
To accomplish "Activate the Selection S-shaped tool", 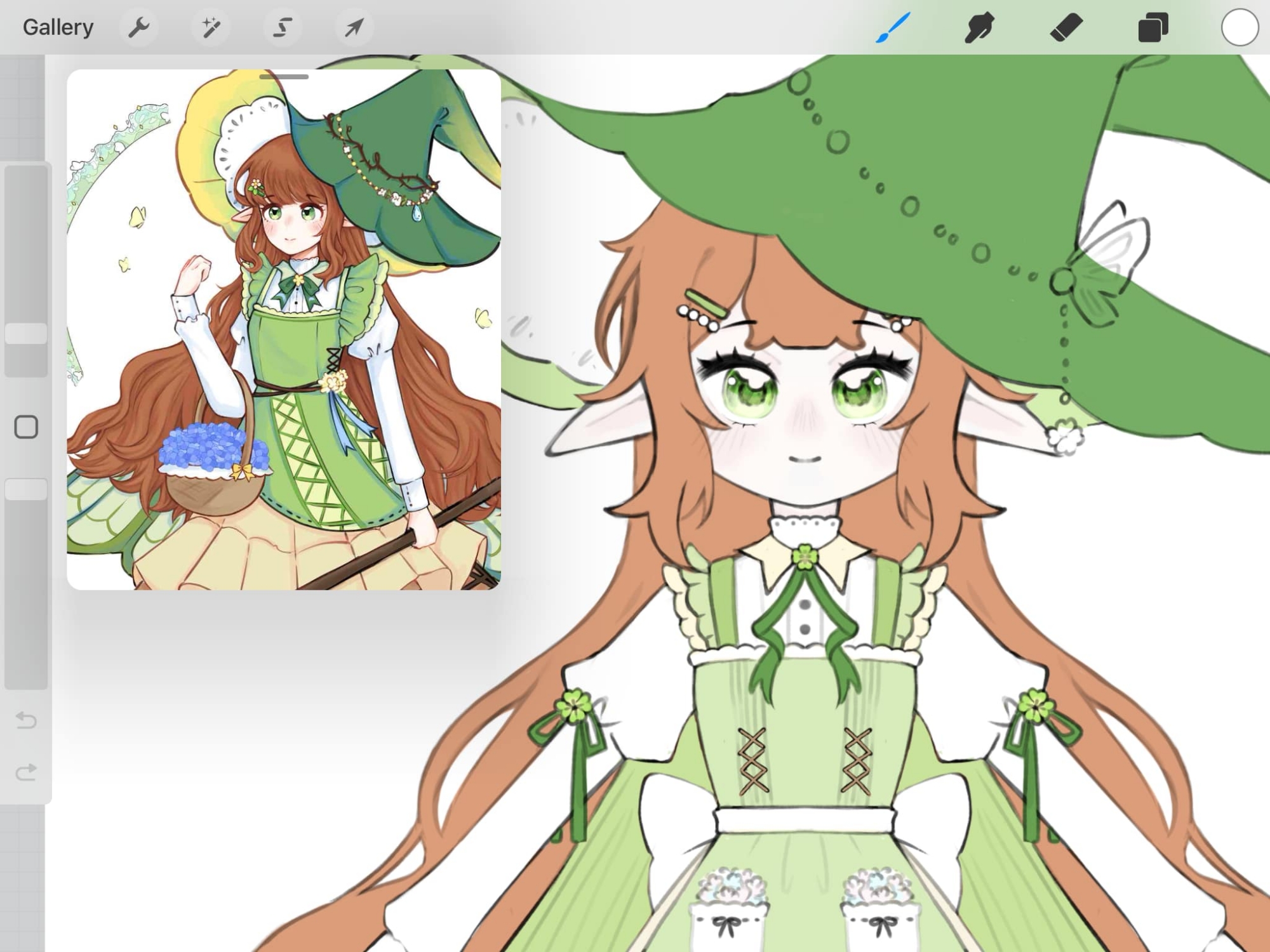I will point(283,27).
